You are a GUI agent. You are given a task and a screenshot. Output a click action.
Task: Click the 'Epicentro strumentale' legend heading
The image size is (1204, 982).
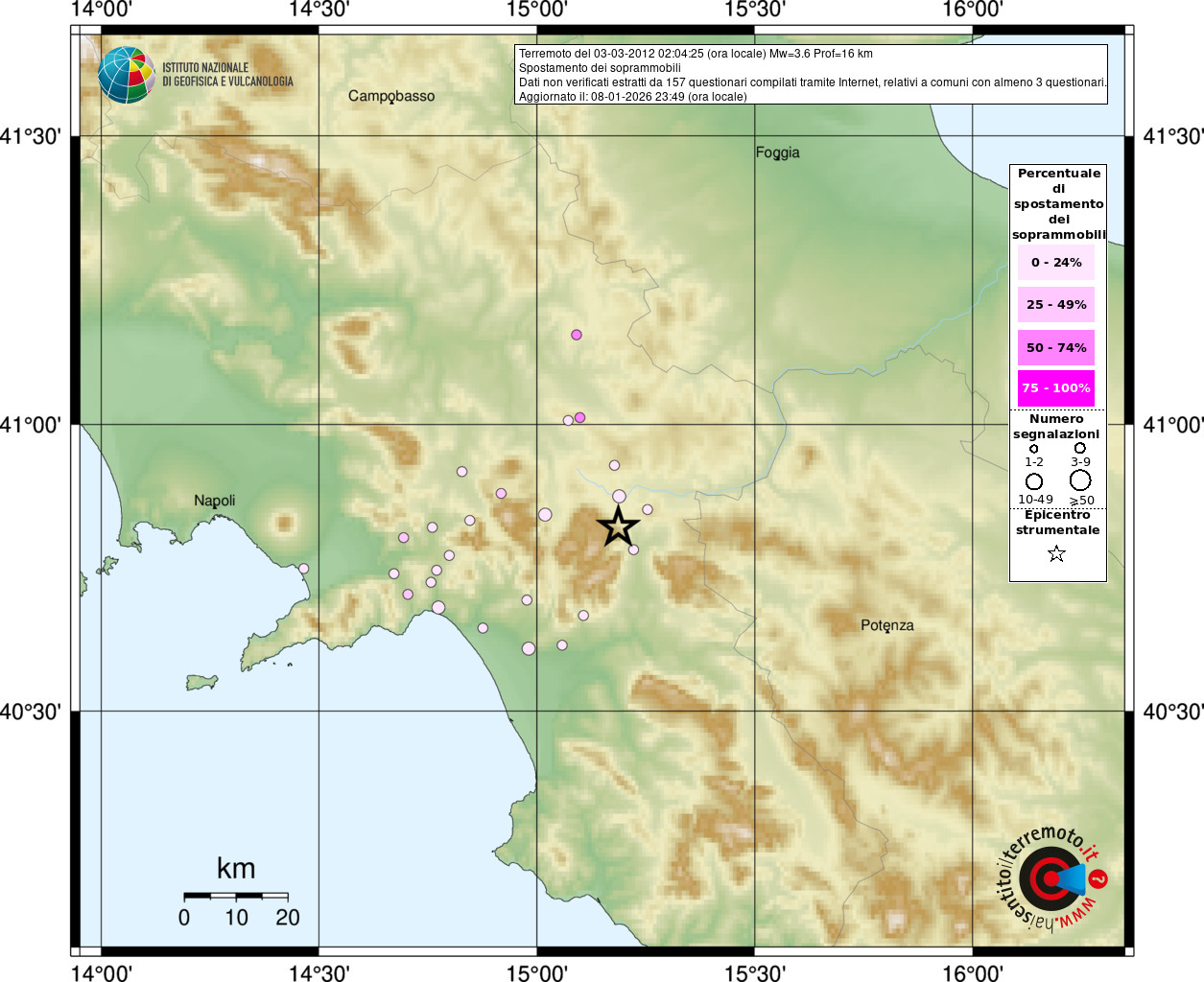click(1057, 523)
